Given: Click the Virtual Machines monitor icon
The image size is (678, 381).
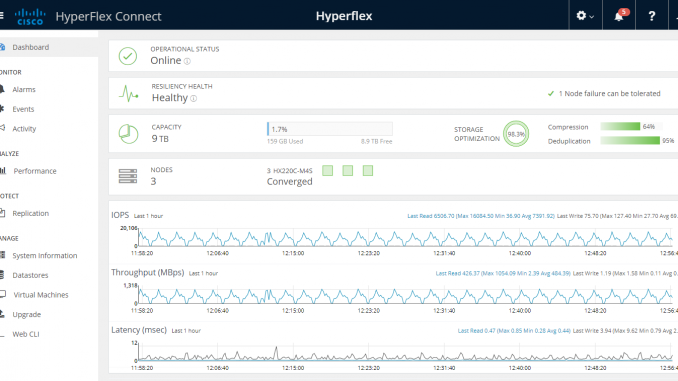Looking at the screenshot, I should [3, 294].
